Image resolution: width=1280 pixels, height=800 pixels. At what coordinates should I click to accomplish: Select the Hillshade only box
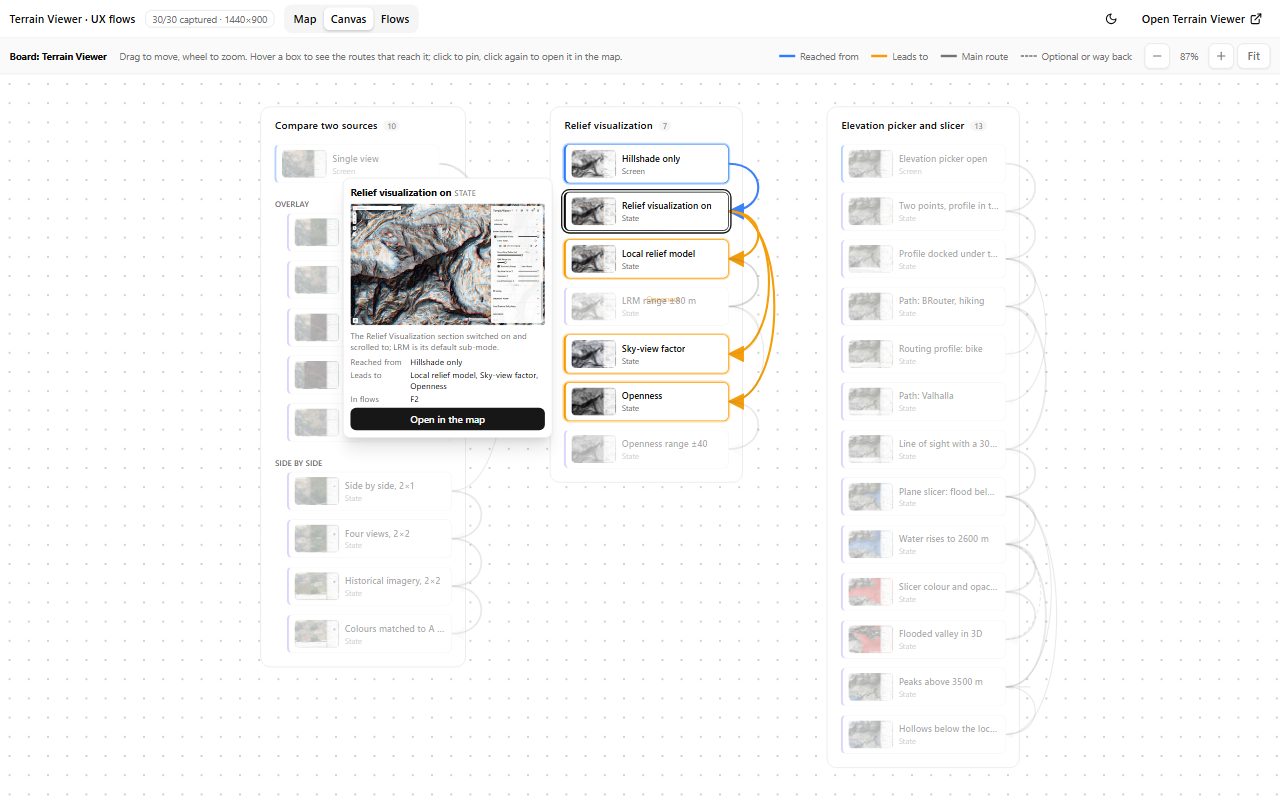(646, 164)
